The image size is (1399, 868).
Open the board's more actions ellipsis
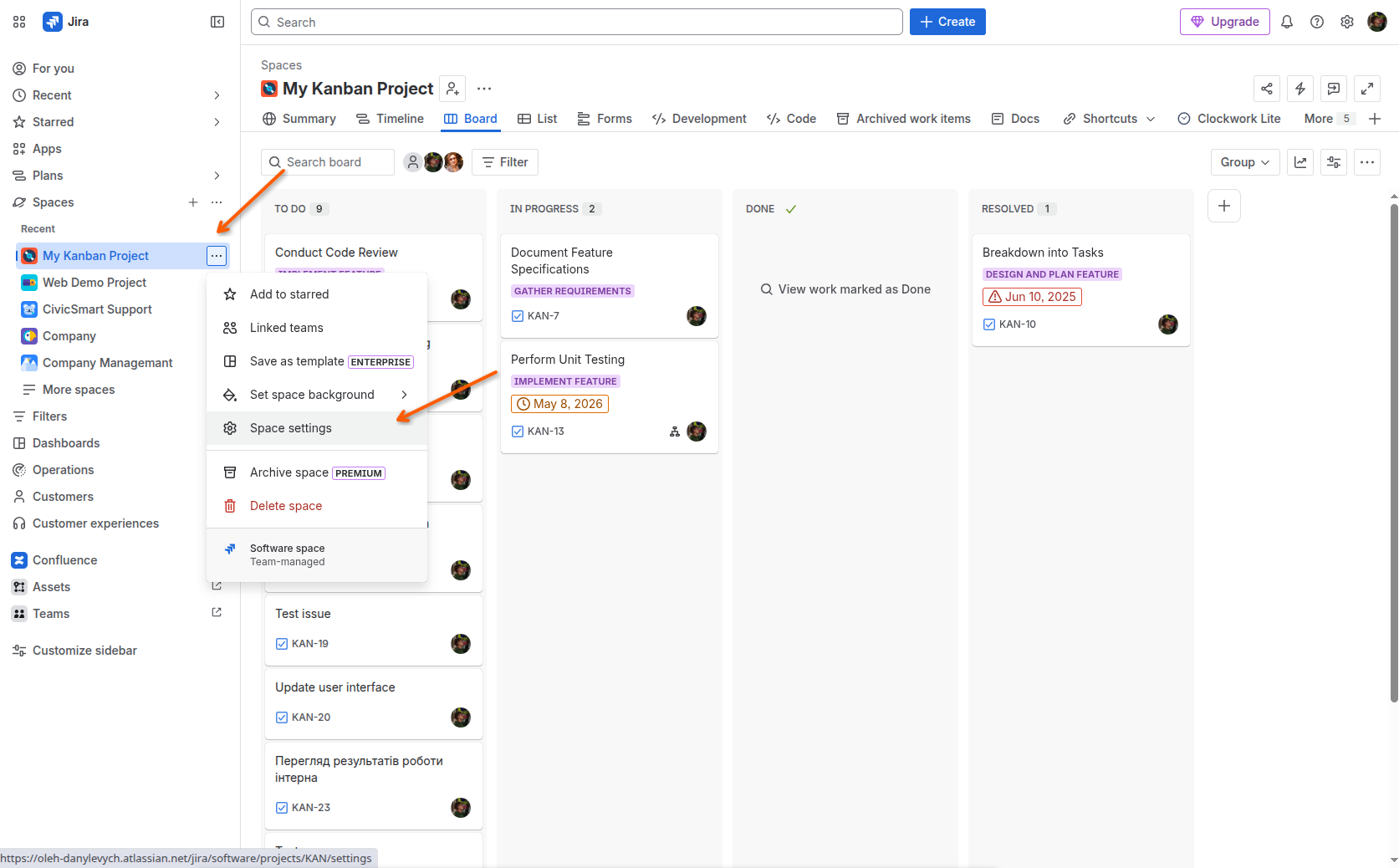[x=1367, y=162]
